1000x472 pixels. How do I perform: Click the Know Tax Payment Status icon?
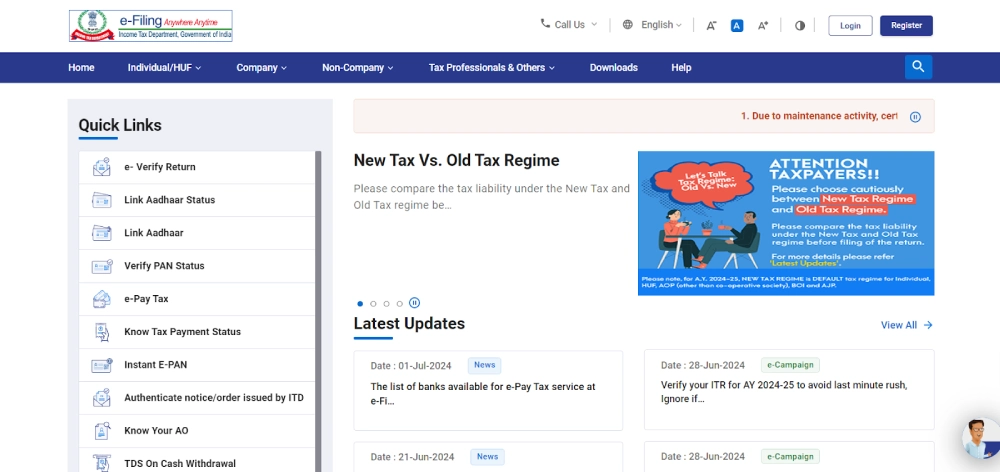[x=101, y=332]
